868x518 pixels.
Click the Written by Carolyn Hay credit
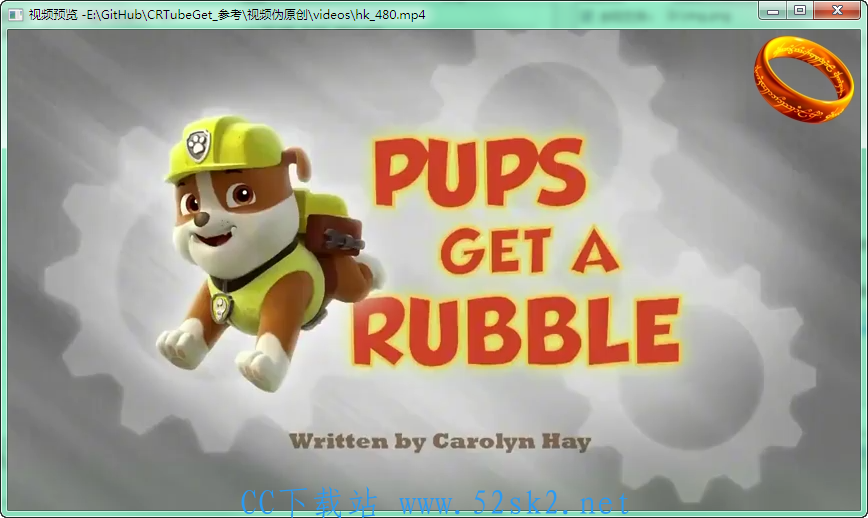point(440,442)
